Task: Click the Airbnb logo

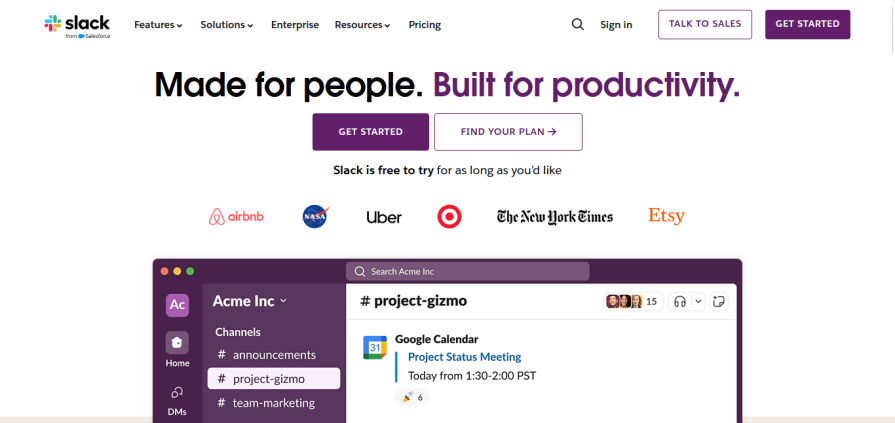Action: (236, 217)
